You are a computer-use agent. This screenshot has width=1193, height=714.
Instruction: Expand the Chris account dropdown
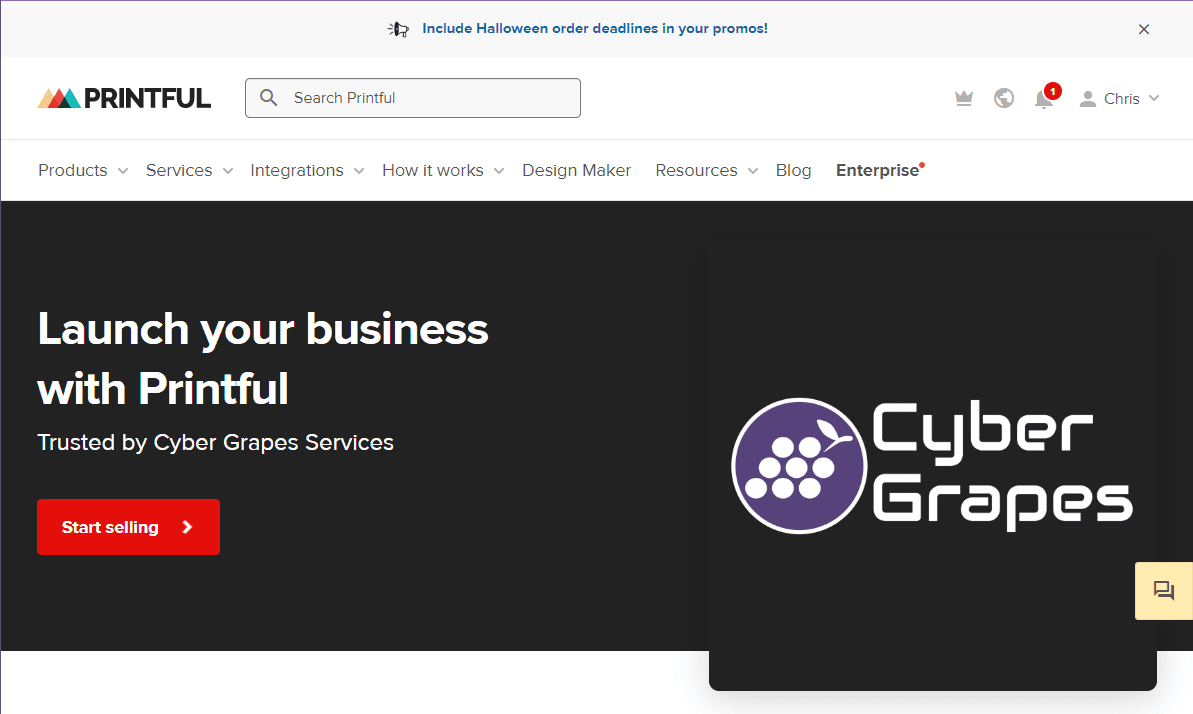(1154, 98)
